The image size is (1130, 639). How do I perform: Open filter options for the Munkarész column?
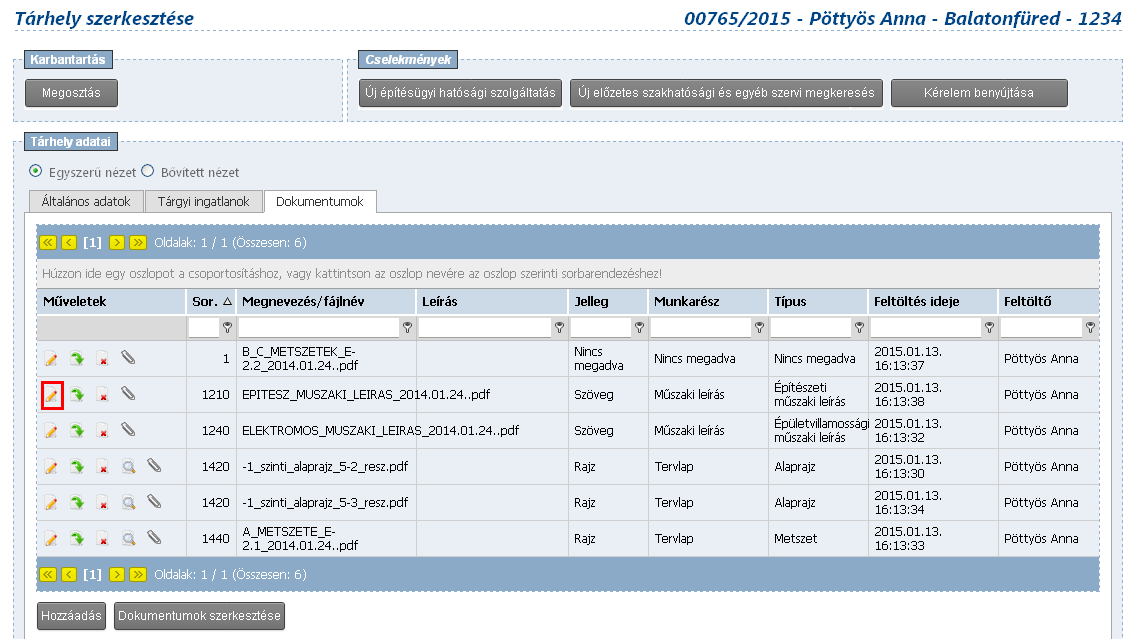[760, 328]
